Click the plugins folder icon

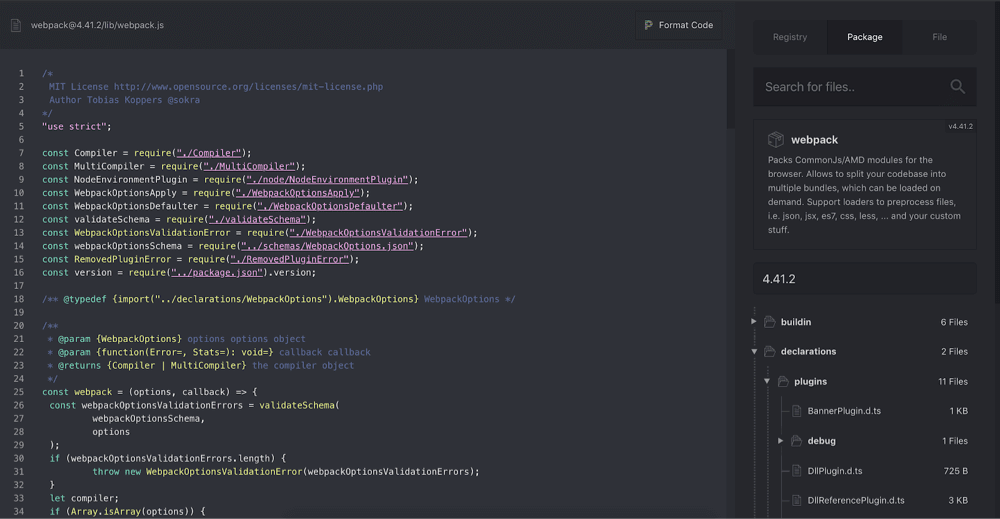pos(783,381)
